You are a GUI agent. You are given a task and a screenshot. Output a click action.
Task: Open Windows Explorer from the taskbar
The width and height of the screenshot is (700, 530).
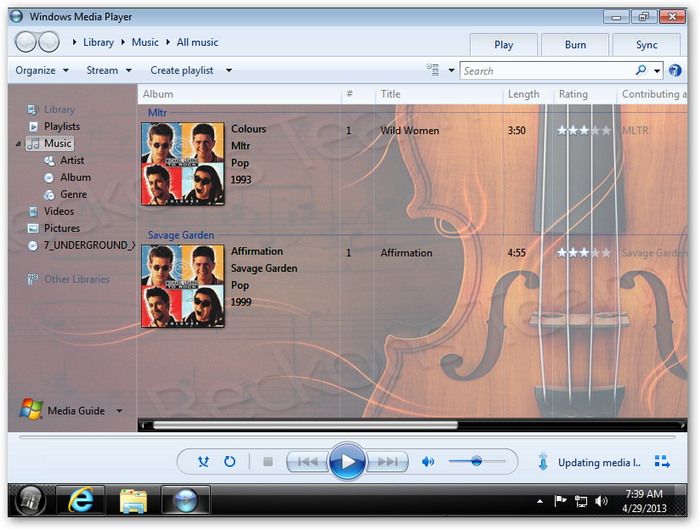coord(133,500)
